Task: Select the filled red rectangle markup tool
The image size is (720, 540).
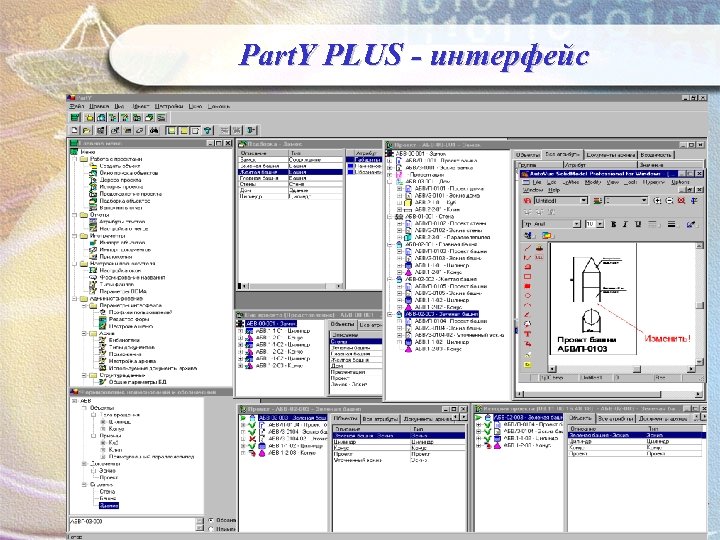Action: click(528, 286)
